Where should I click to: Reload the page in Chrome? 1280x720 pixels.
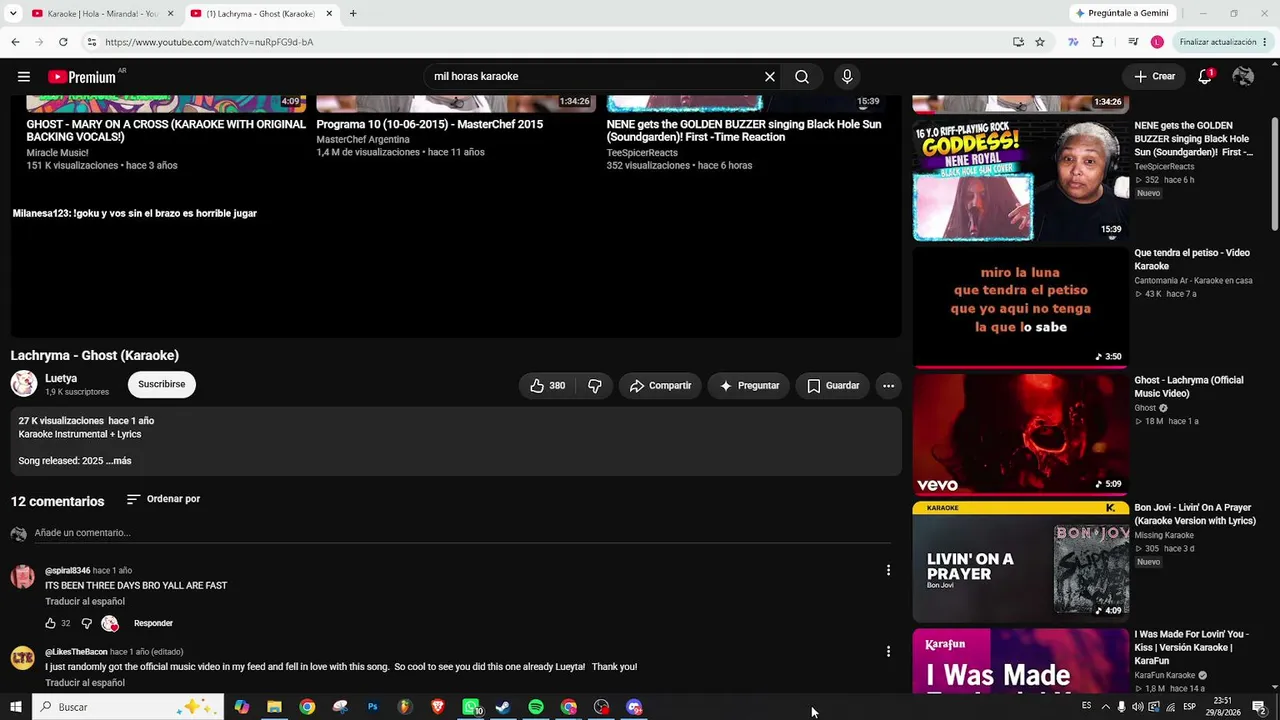63,42
